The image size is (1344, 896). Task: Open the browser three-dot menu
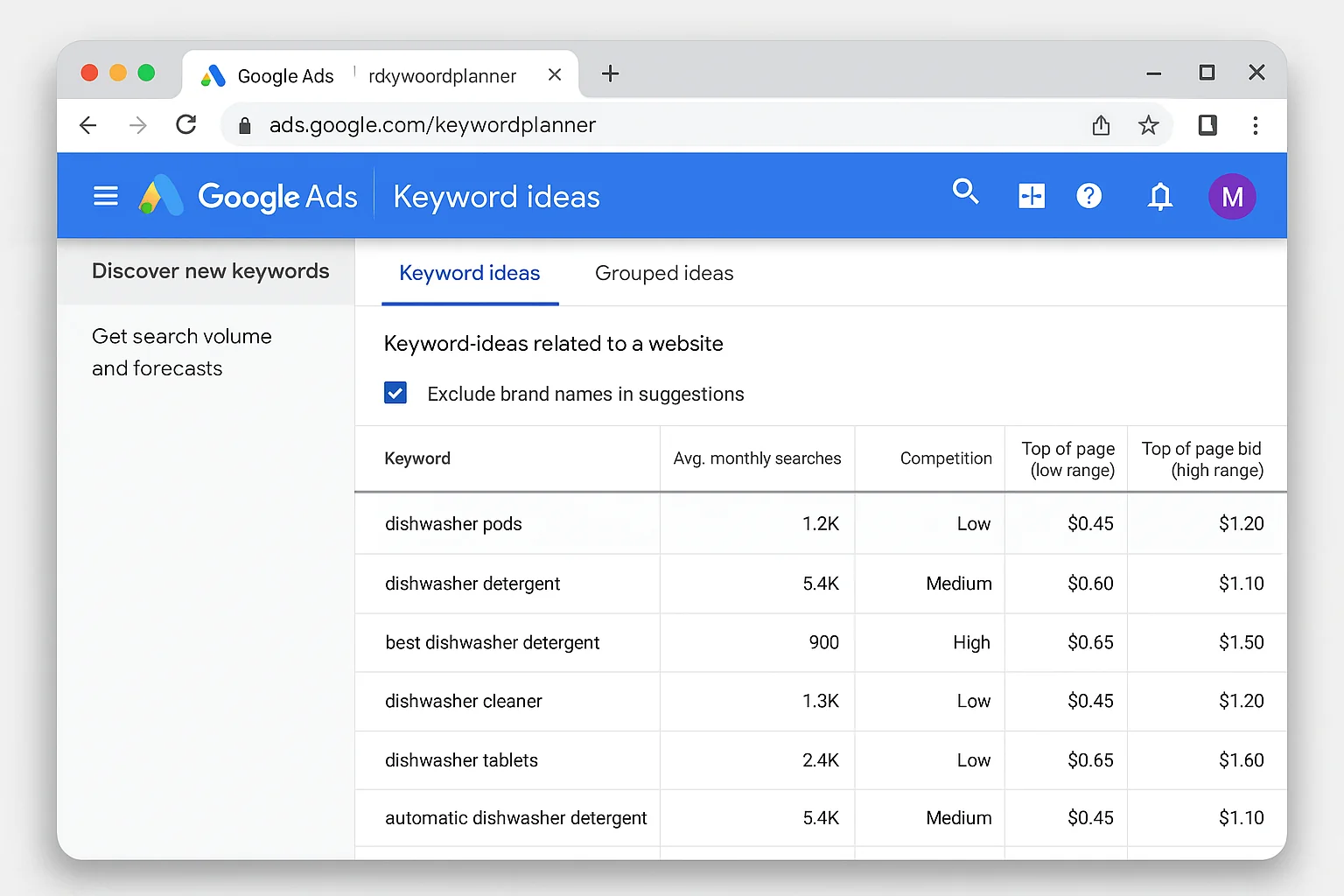[x=1256, y=125]
